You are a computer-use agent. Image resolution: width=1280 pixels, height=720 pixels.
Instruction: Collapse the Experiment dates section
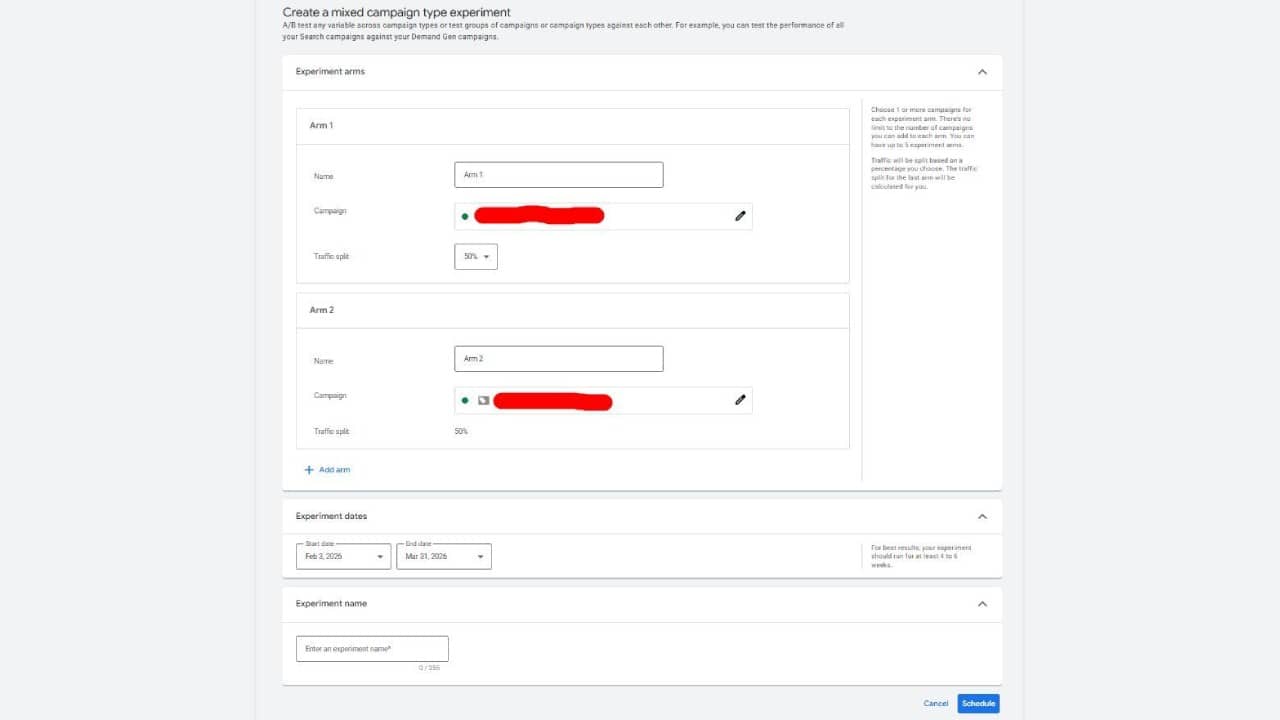point(982,517)
